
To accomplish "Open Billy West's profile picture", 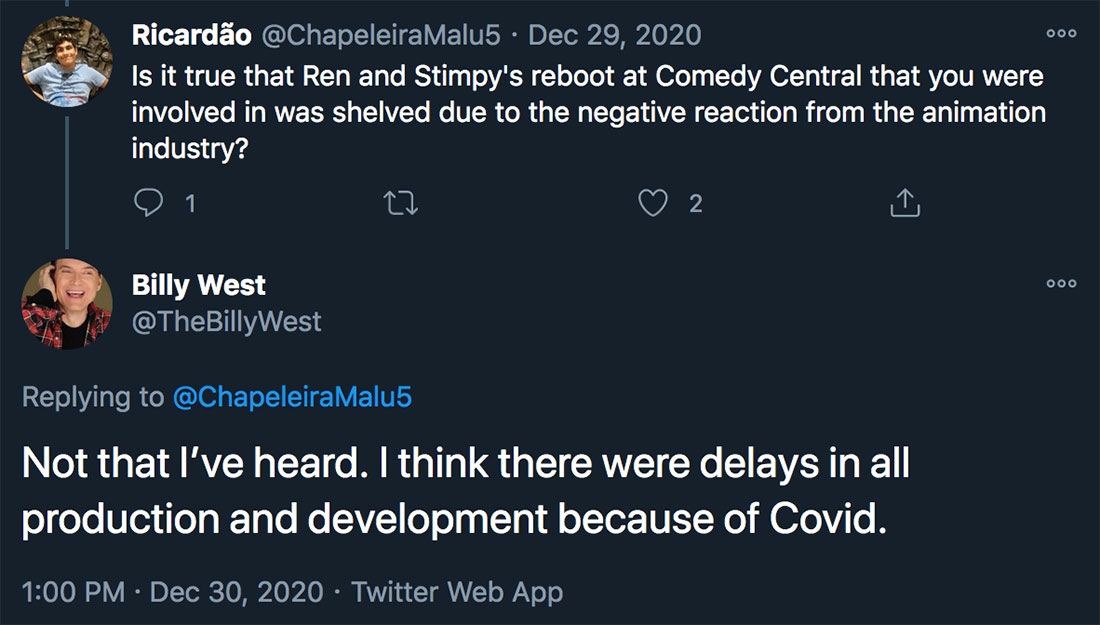I will click(66, 304).
